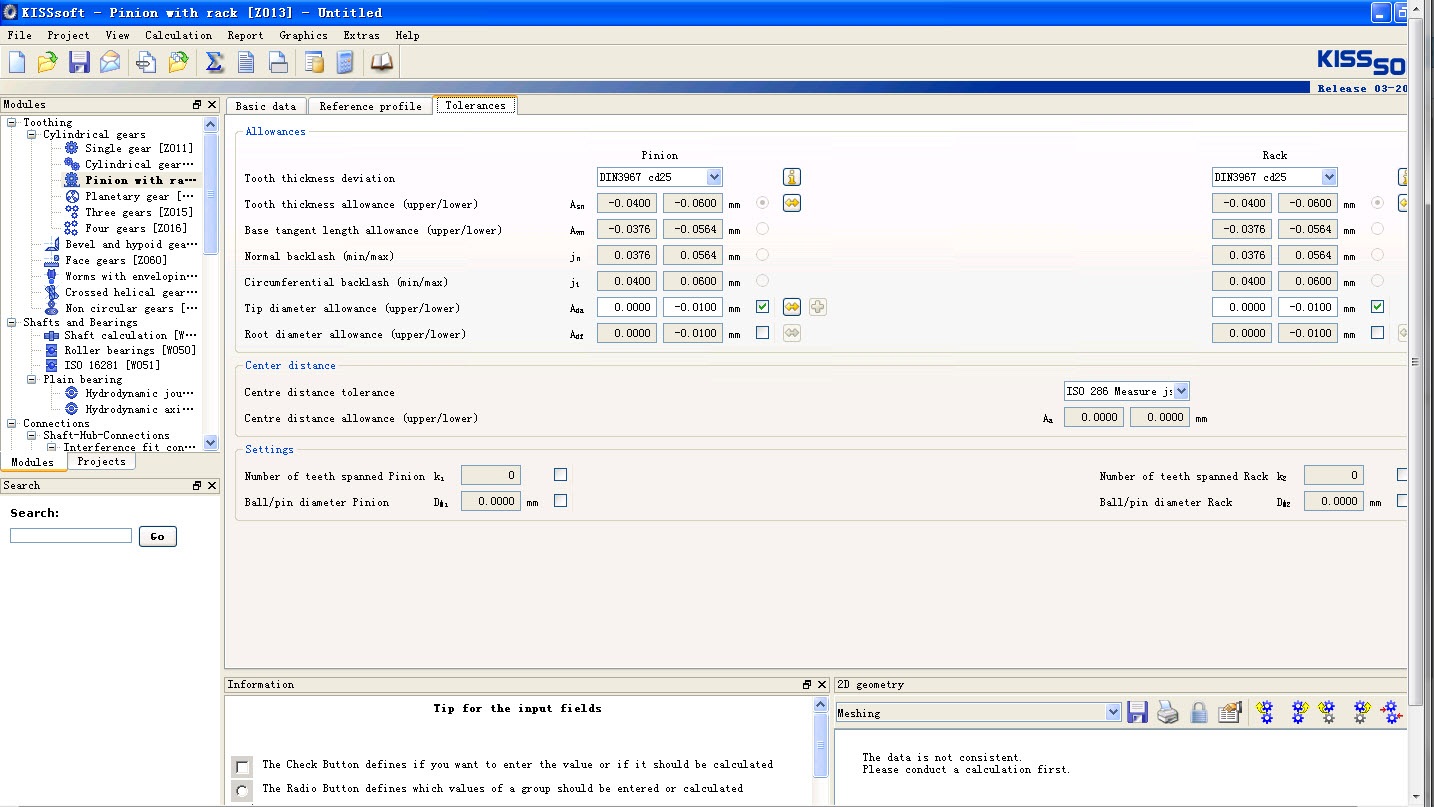Close the Modules panel
The width and height of the screenshot is (1434, 807).
(x=212, y=105)
